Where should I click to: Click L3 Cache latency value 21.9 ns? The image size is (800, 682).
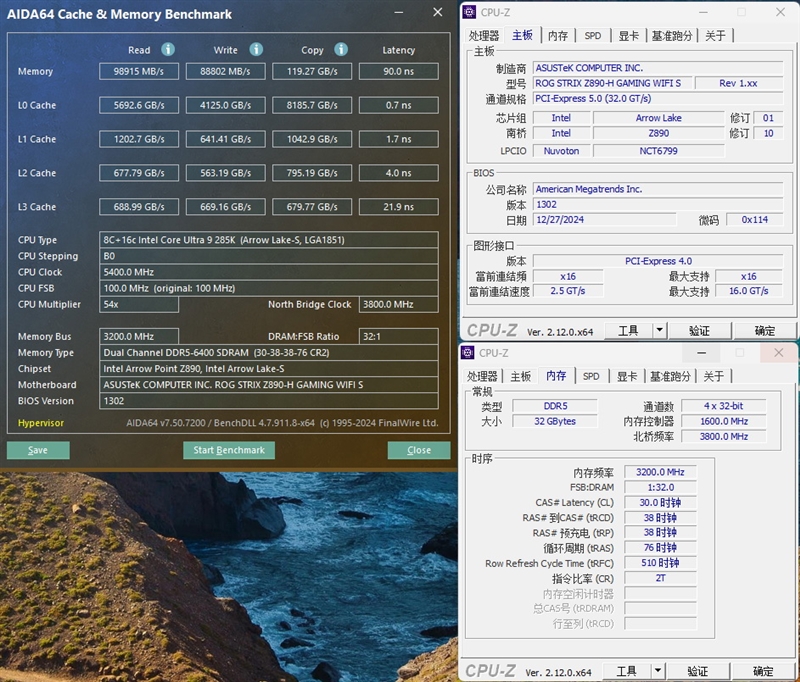(x=398, y=207)
